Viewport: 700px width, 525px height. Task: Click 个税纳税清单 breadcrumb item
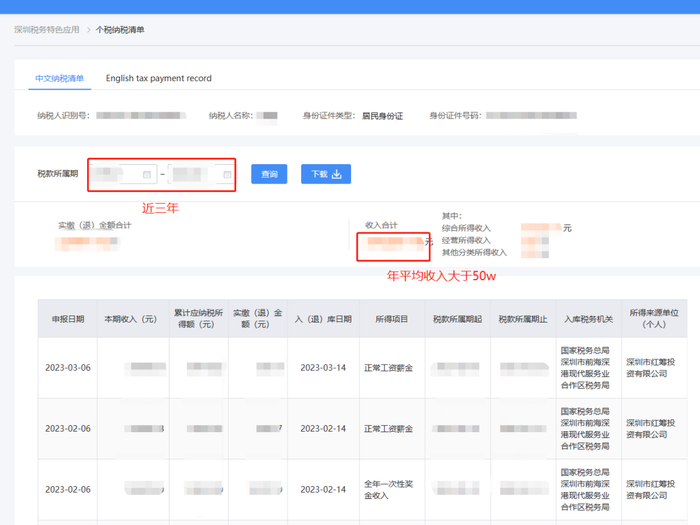coord(120,30)
